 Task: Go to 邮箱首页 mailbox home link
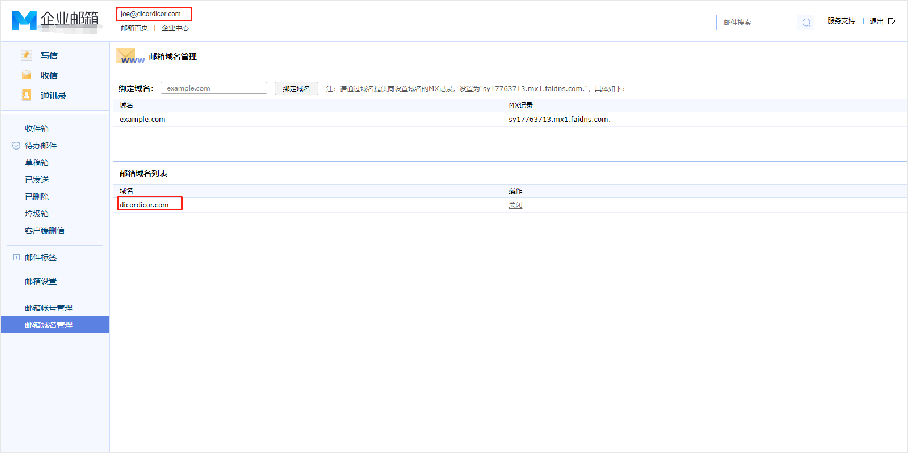134,27
